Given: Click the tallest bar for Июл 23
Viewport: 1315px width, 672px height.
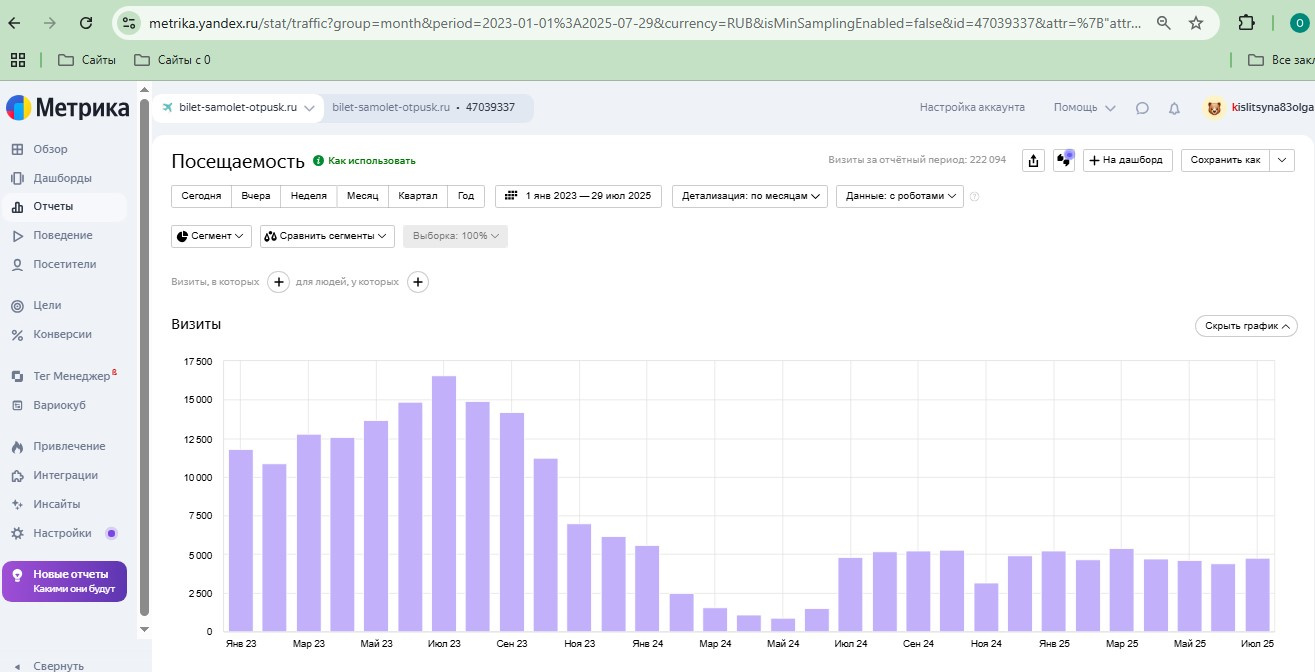Looking at the screenshot, I should (444, 503).
